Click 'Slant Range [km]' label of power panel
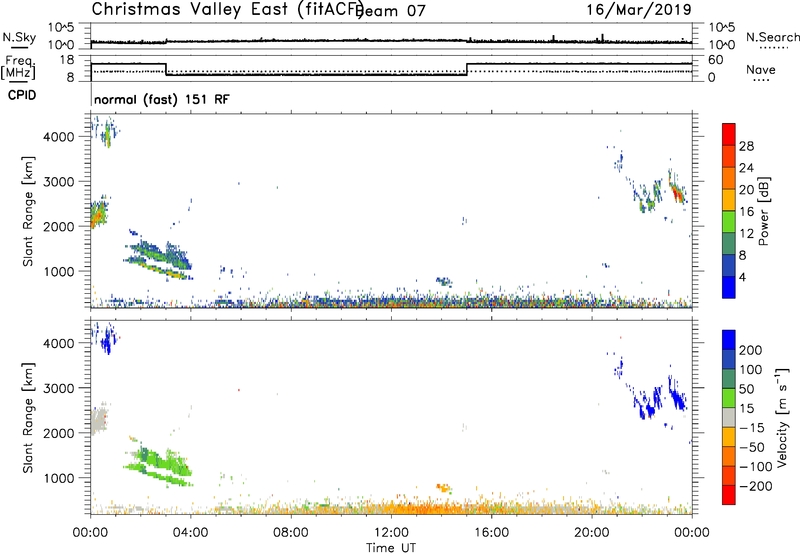The height and width of the screenshot is (554, 800). pos(28,211)
